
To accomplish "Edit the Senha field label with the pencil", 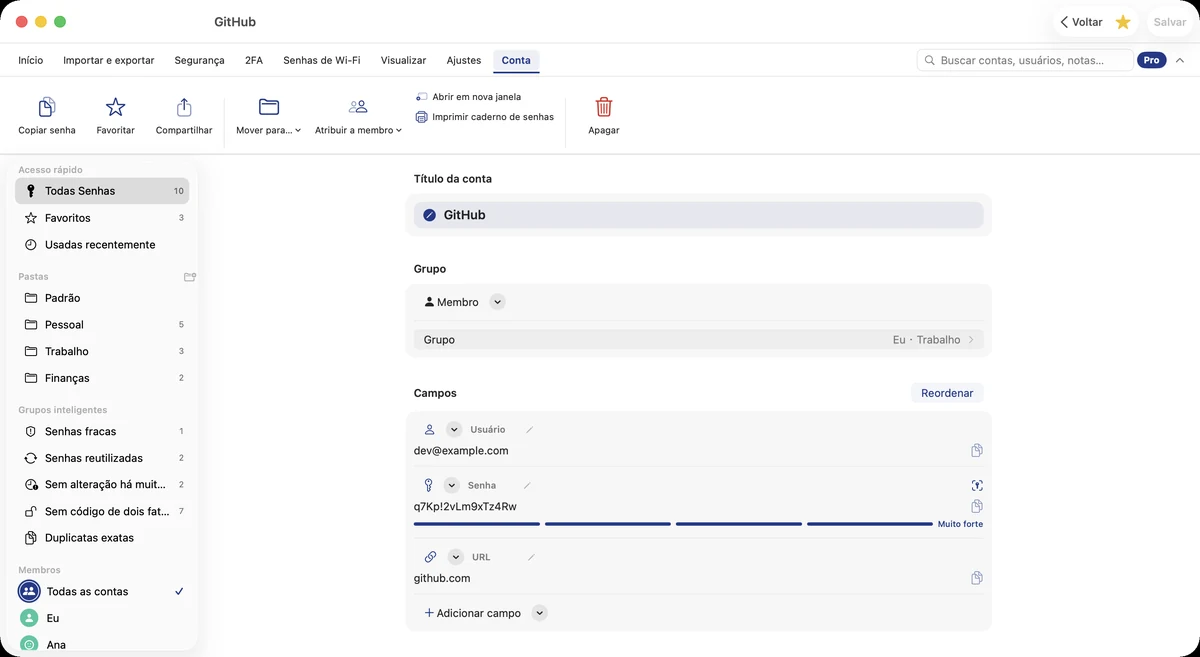I will coord(527,485).
